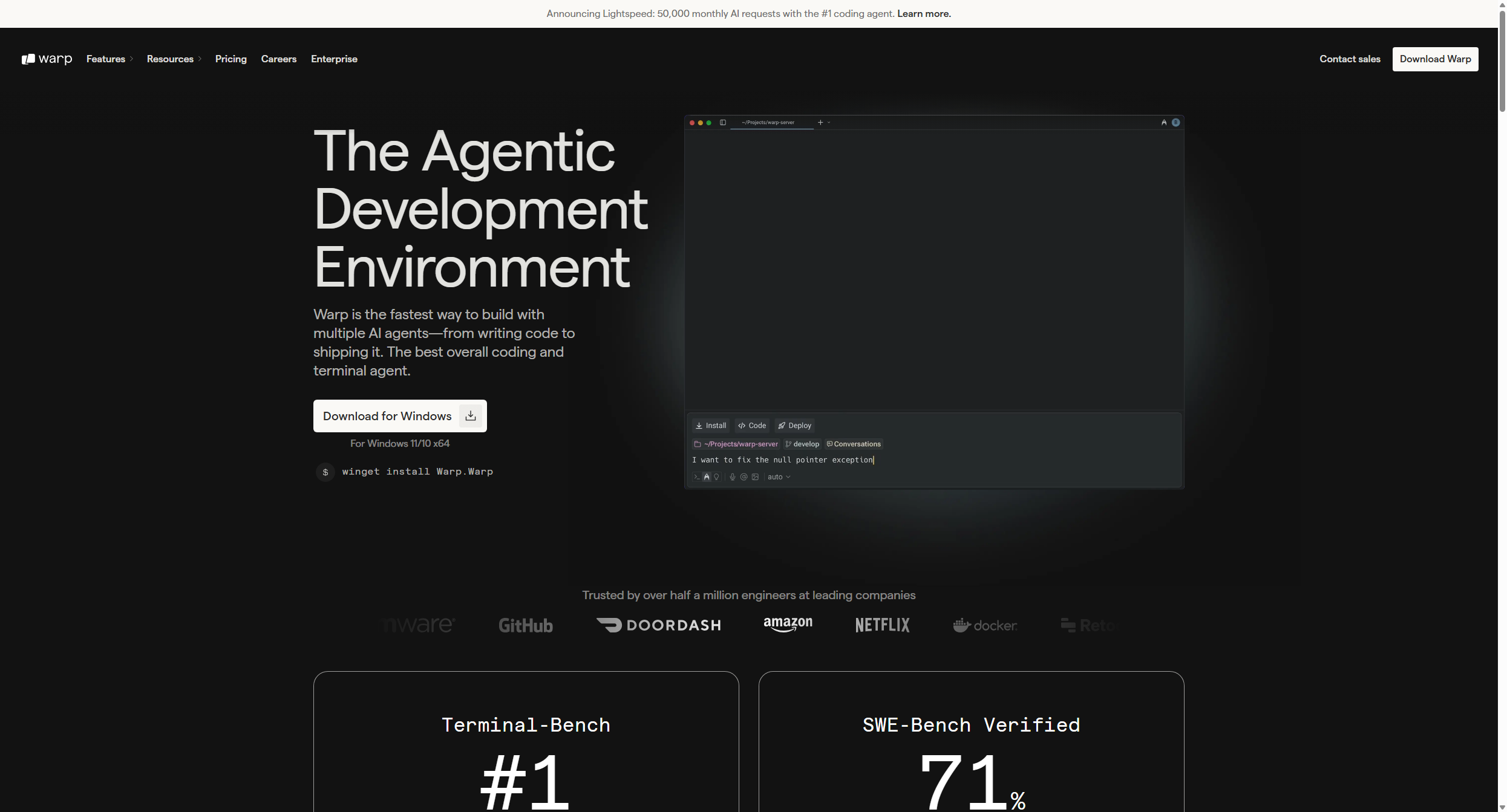Click the Terminal-Bench card heading

[526, 725]
